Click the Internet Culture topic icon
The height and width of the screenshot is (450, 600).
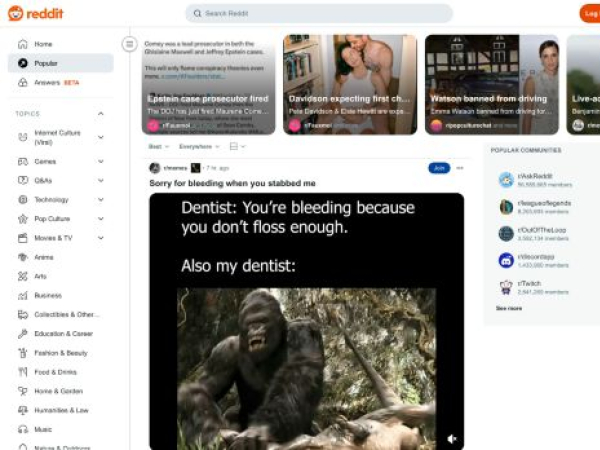(23, 137)
